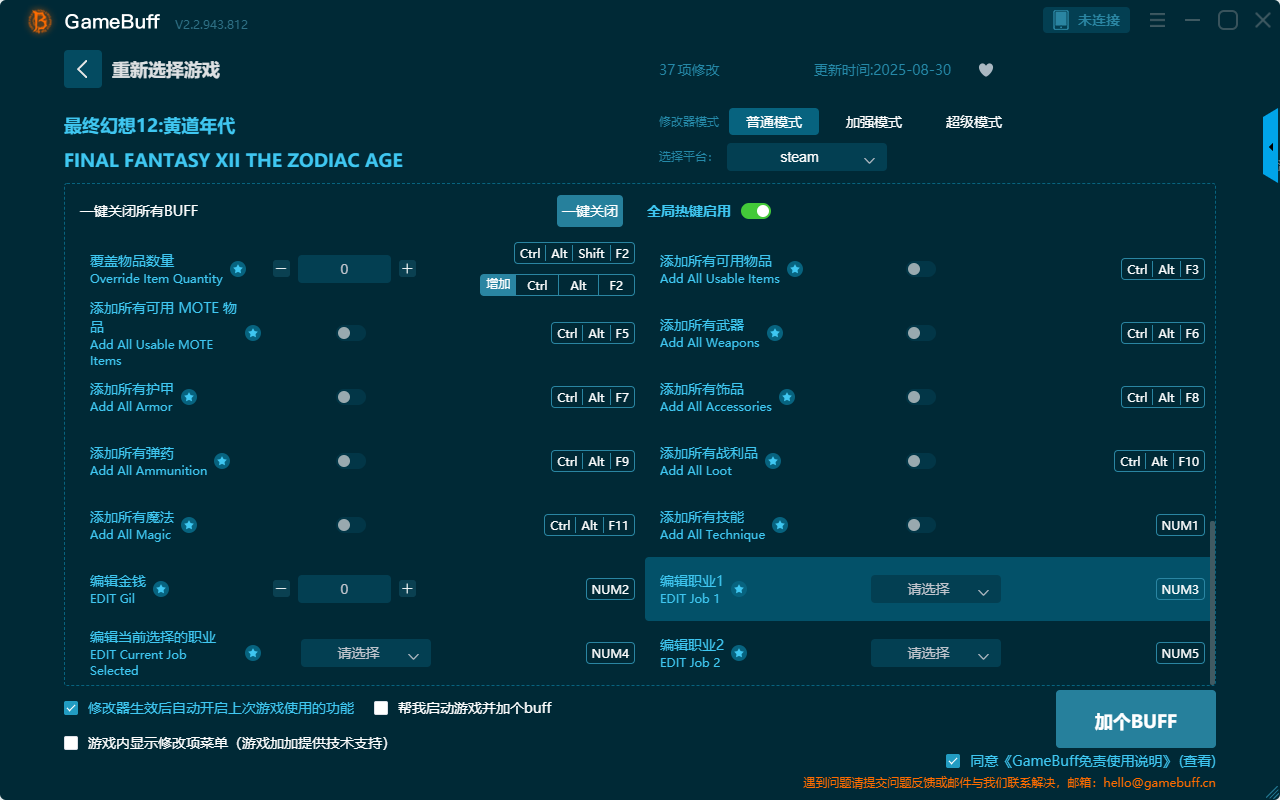Open the EDIT Current Job Selected dropdown
This screenshot has height=800, width=1280.
(x=366, y=653)
